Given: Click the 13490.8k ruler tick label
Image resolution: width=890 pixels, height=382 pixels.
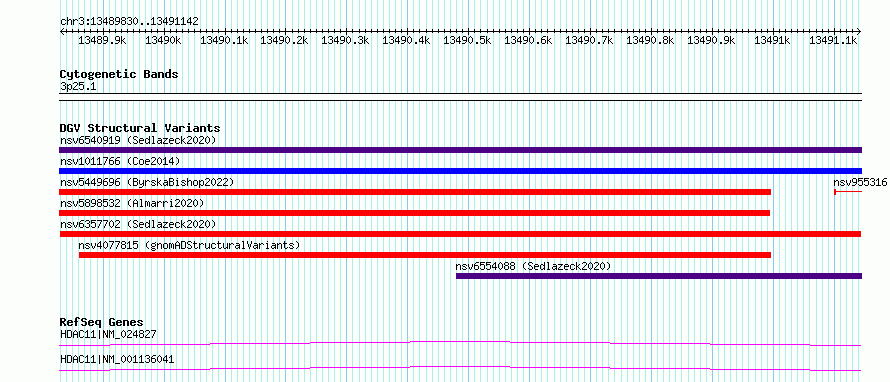Looking at the screenshot, I should tap(650, 40).
